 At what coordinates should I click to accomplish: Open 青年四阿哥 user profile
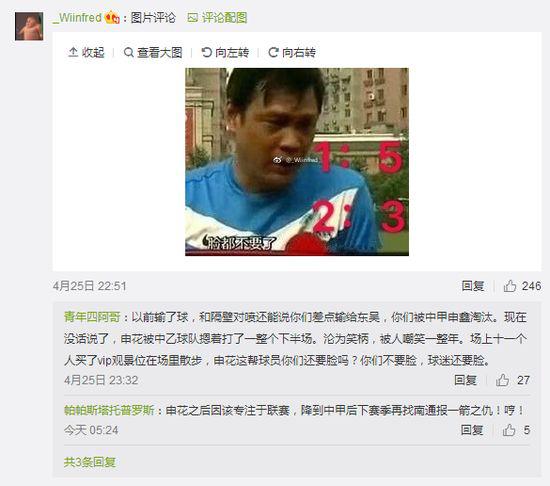(92, 317)
